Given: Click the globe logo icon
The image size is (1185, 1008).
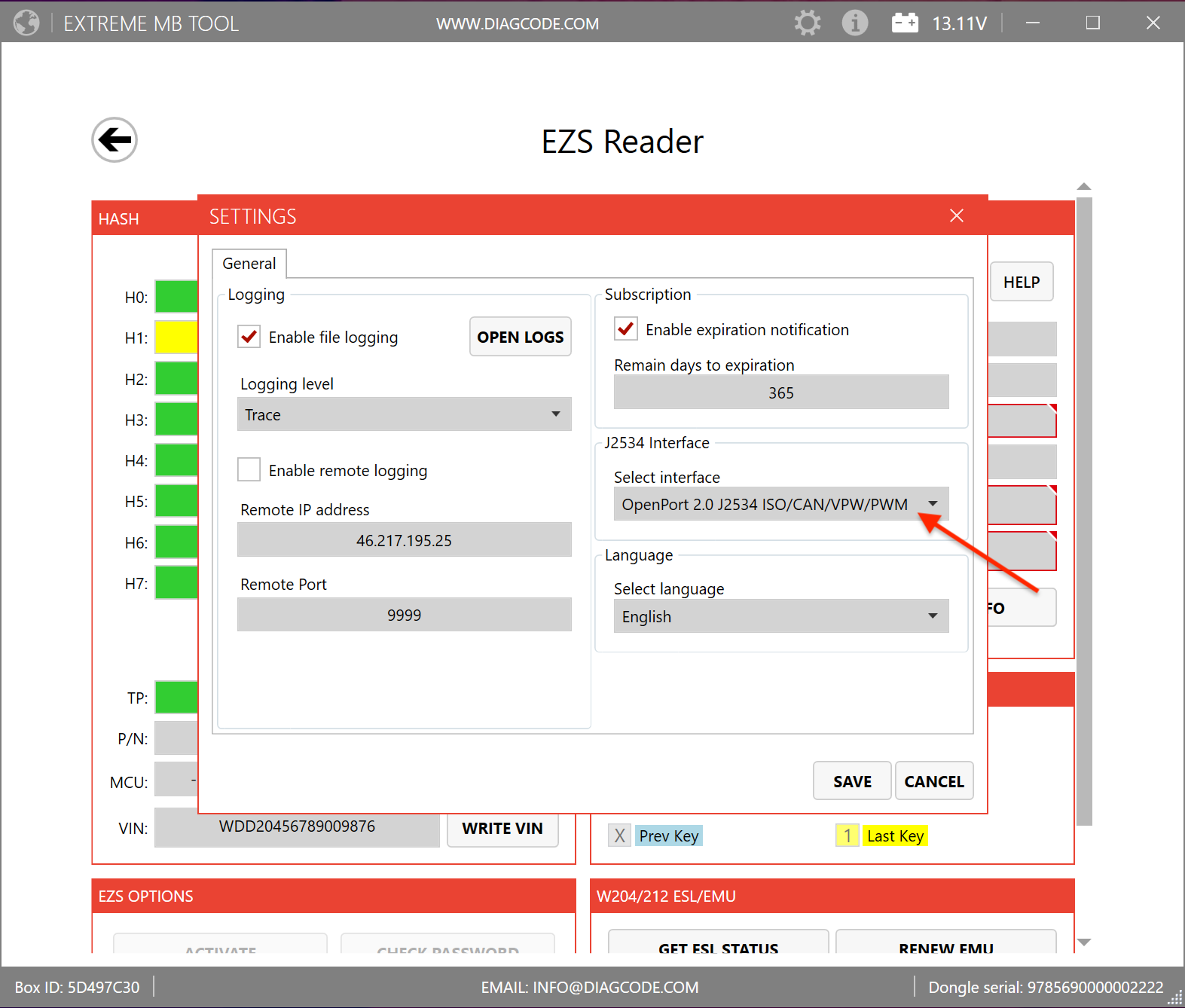Looking at the screenshot, I should pos(26,23).
